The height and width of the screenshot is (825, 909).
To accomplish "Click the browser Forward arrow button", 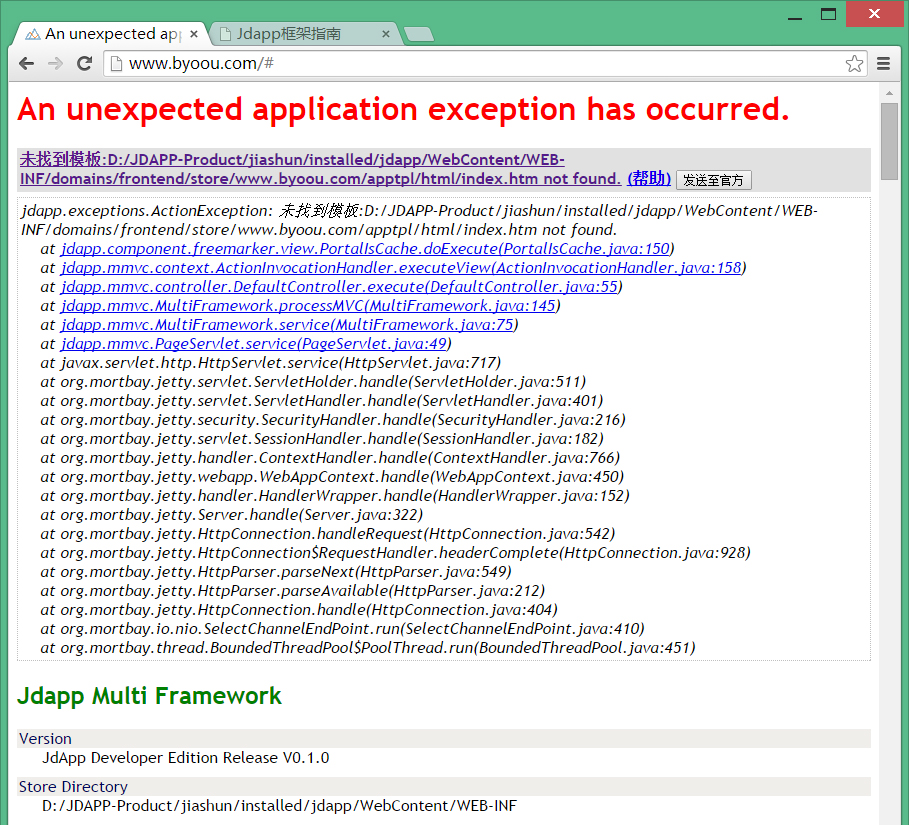I will [55, 64].
